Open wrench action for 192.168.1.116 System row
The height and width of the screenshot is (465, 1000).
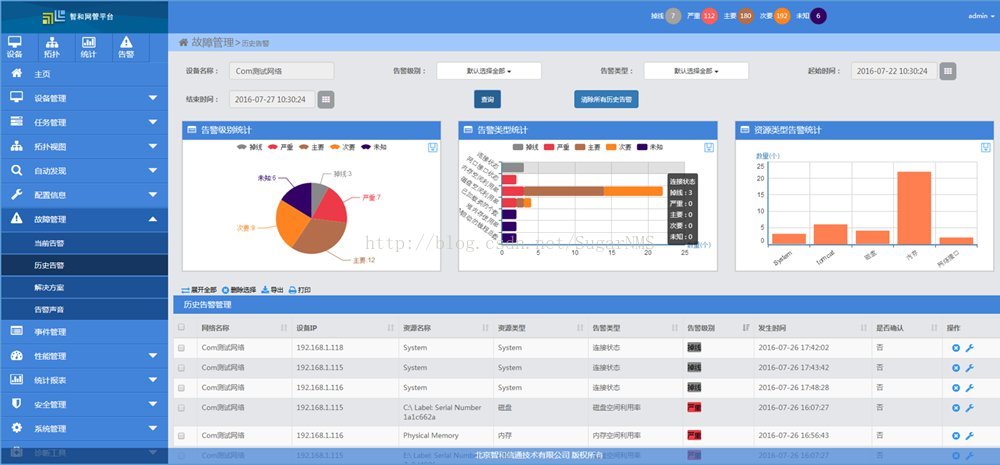click(x=969, y=388)
